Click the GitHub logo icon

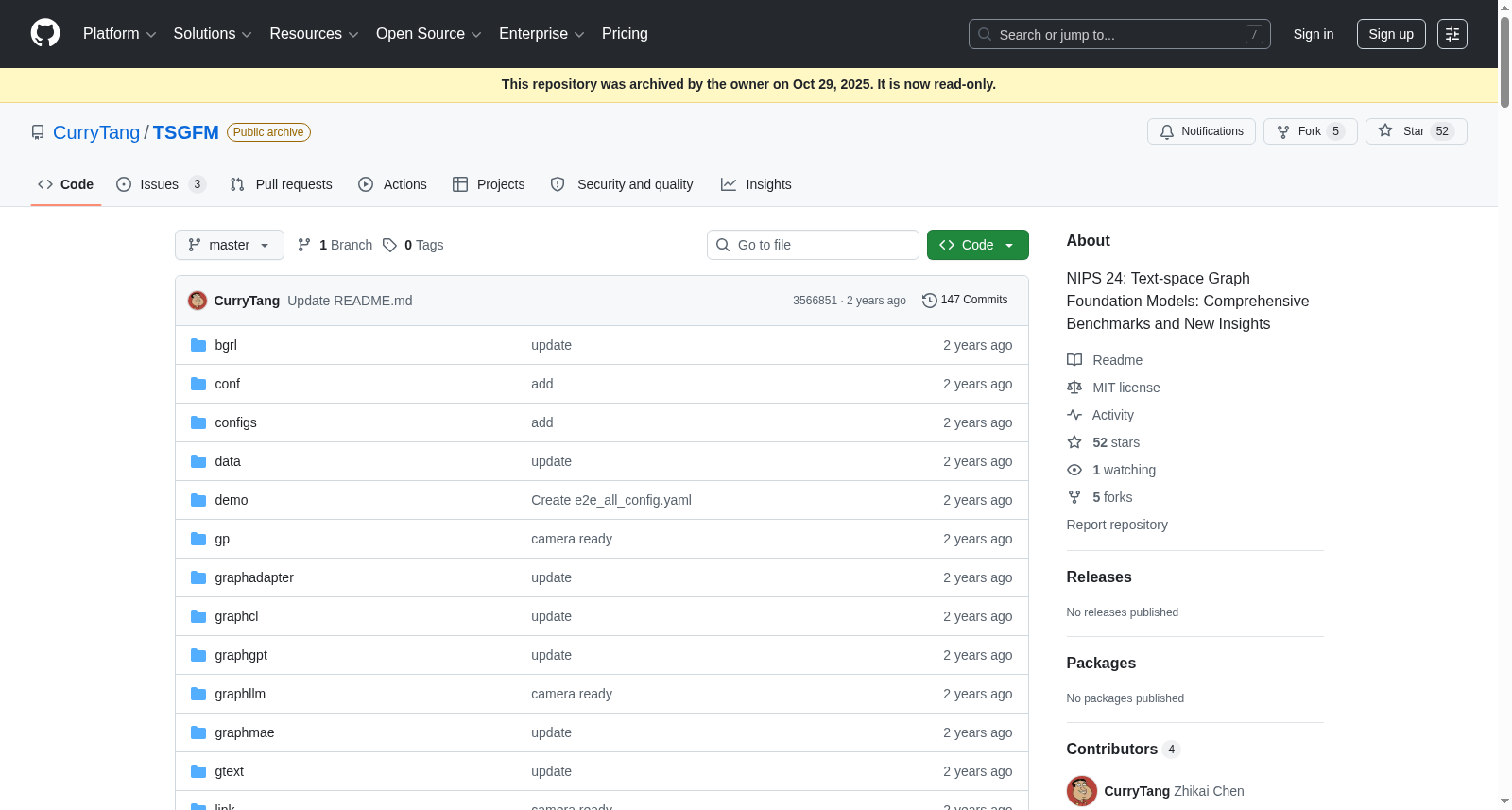[x=45, y=34]
